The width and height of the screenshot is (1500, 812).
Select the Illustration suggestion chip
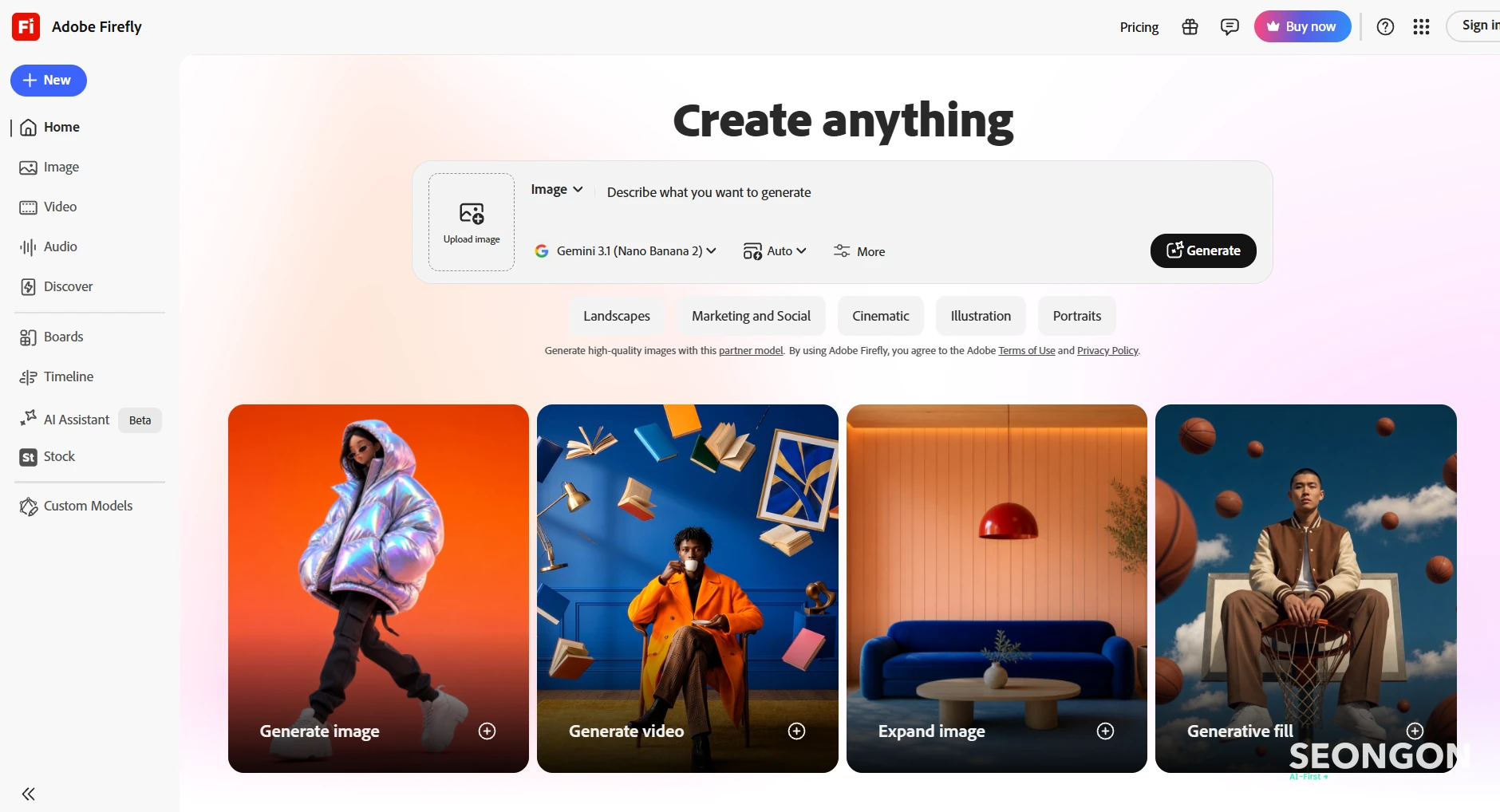[x=981, y=316]
